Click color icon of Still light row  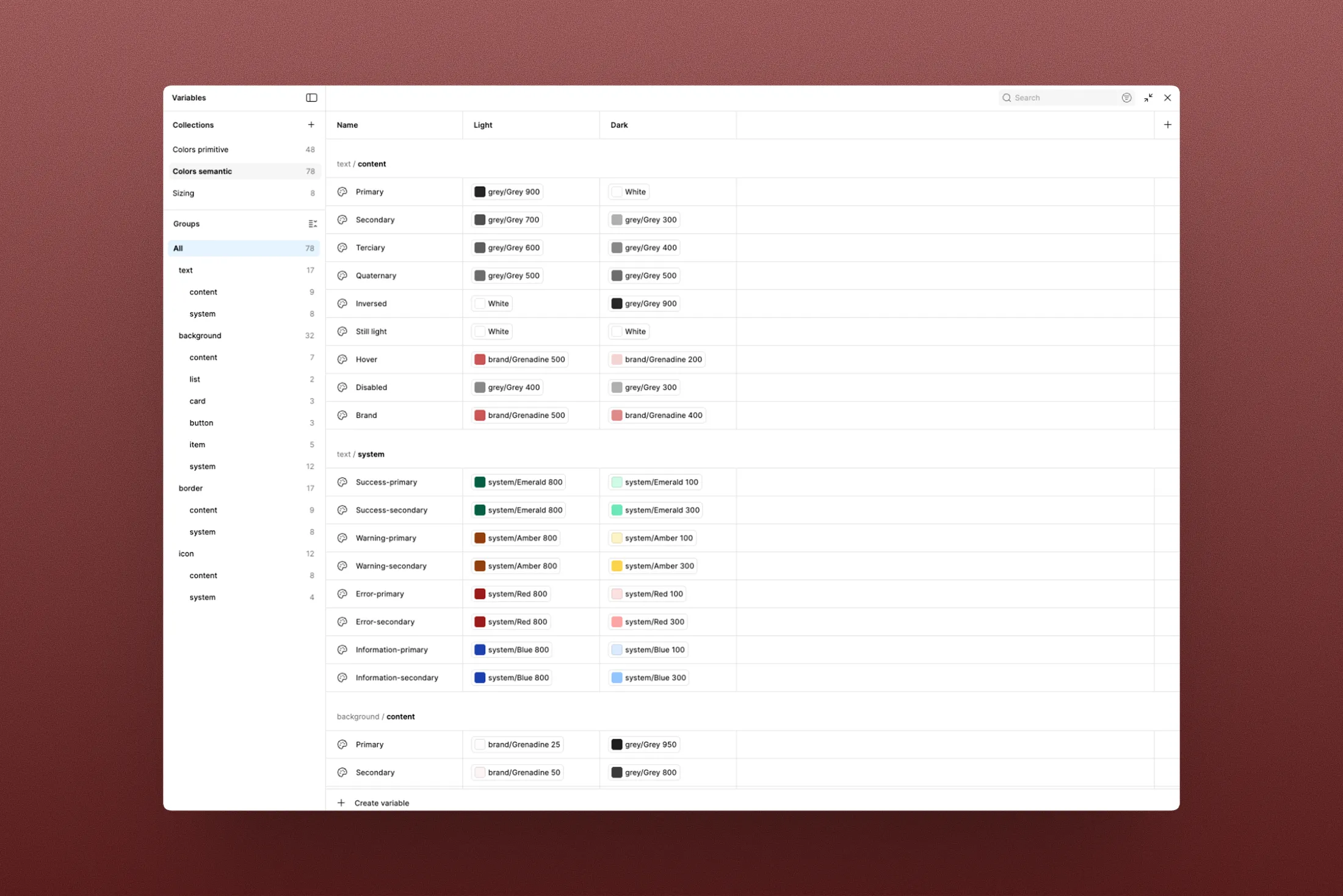tap(342, 331)
